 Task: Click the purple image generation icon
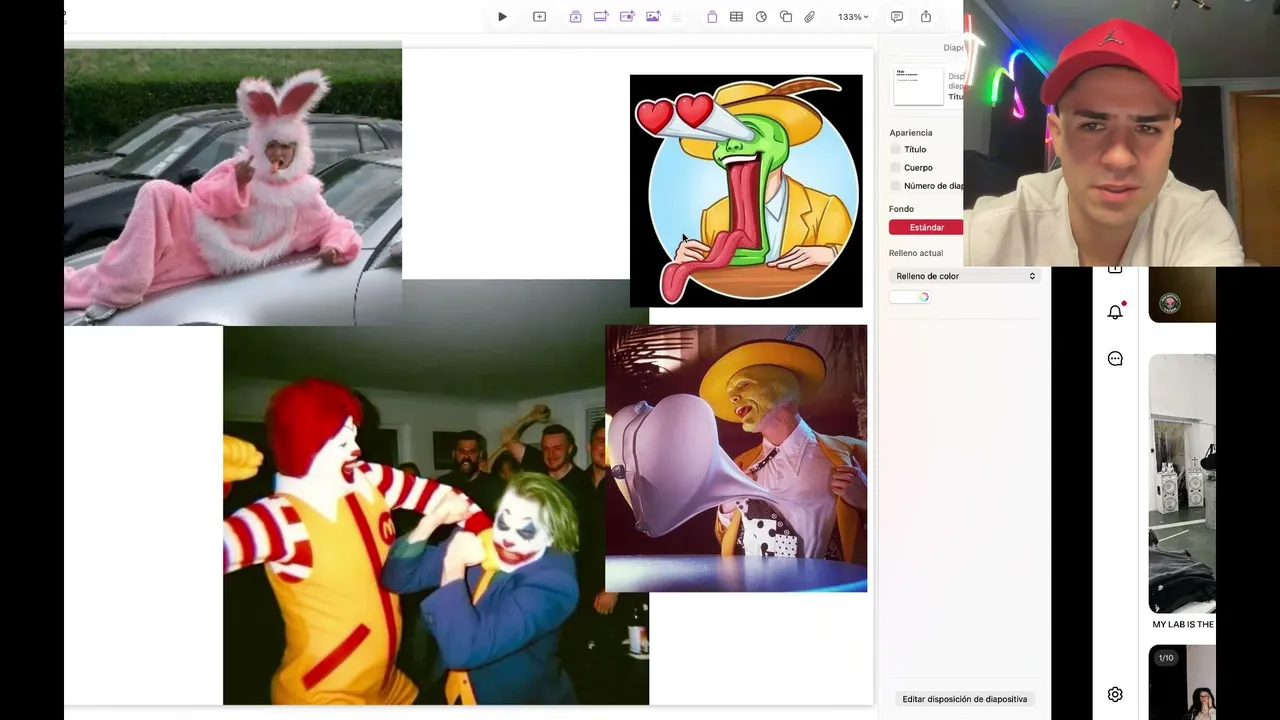coord(653,17)
